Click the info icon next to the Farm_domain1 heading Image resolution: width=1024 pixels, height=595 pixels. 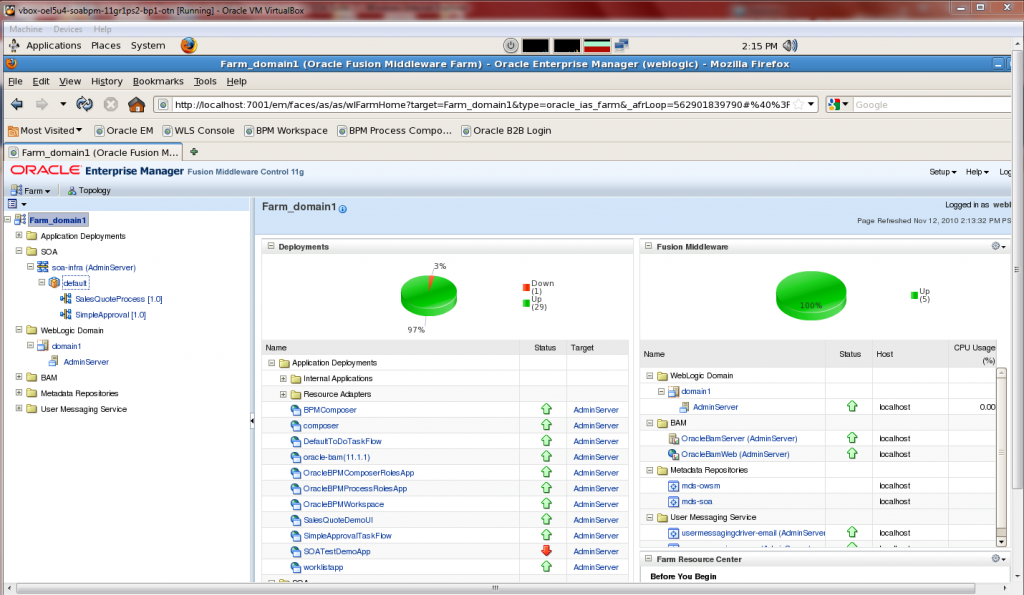pos(343,209)
